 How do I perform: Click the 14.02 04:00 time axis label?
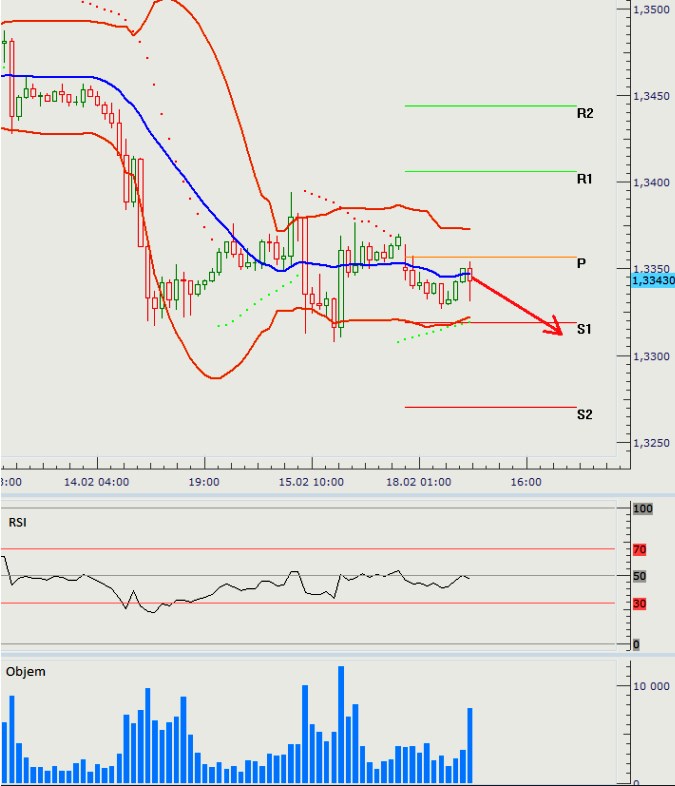pos(97,482)
